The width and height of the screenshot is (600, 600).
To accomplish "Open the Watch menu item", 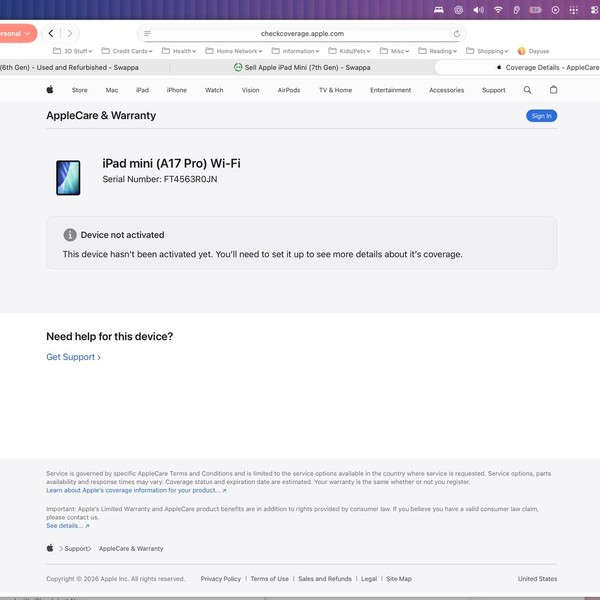I will 214,90.
